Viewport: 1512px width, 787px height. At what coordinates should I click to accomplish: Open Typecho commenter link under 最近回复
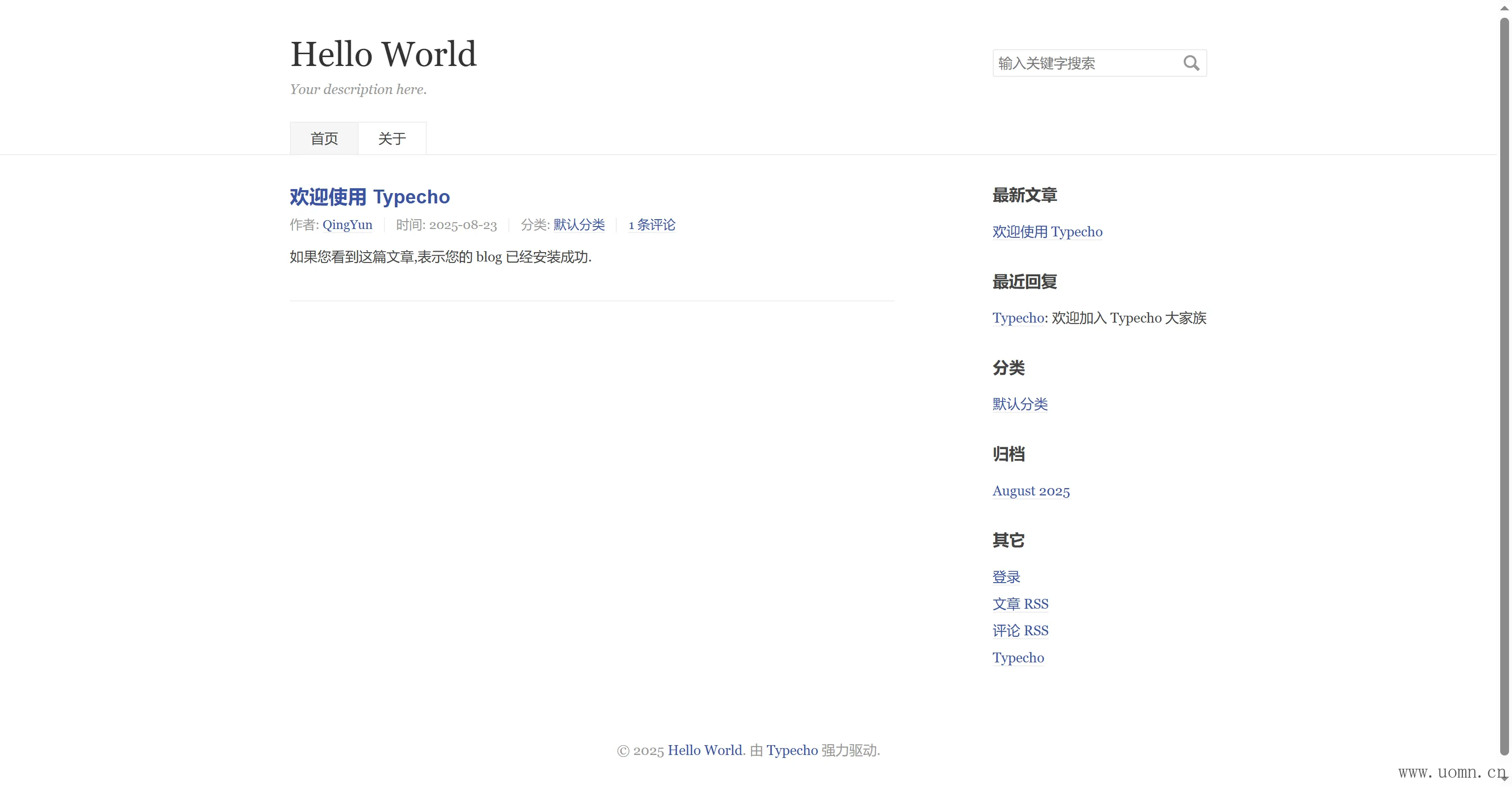coord(1018,318)
